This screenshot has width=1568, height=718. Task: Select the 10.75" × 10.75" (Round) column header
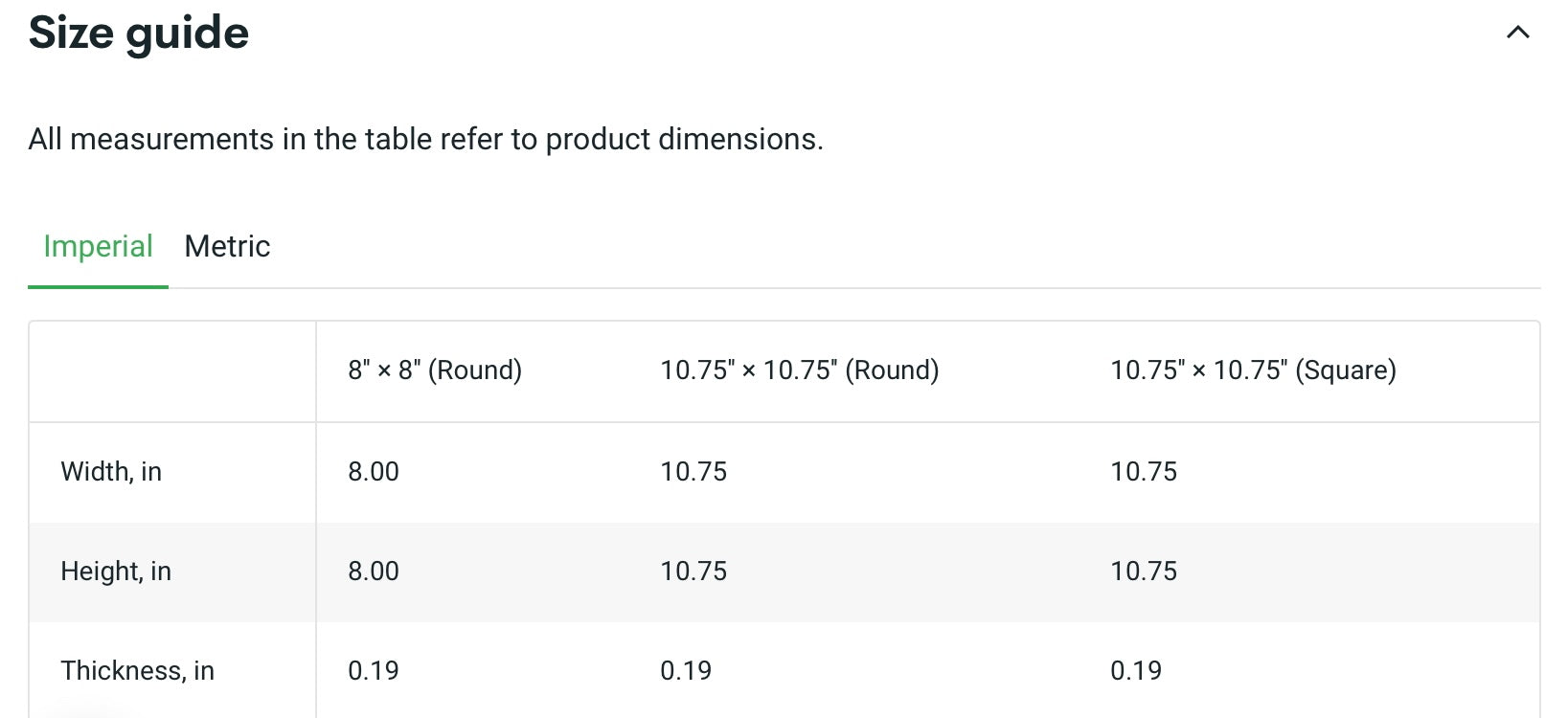[799, 370]
